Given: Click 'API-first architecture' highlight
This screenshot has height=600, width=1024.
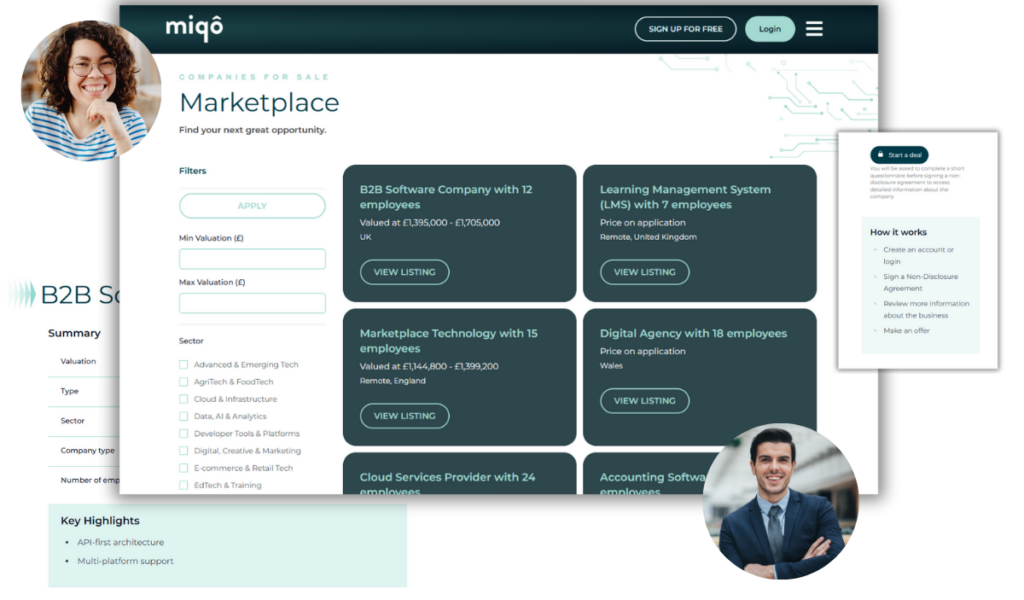Looking at the screenshot, I should (x=121, y=543).
